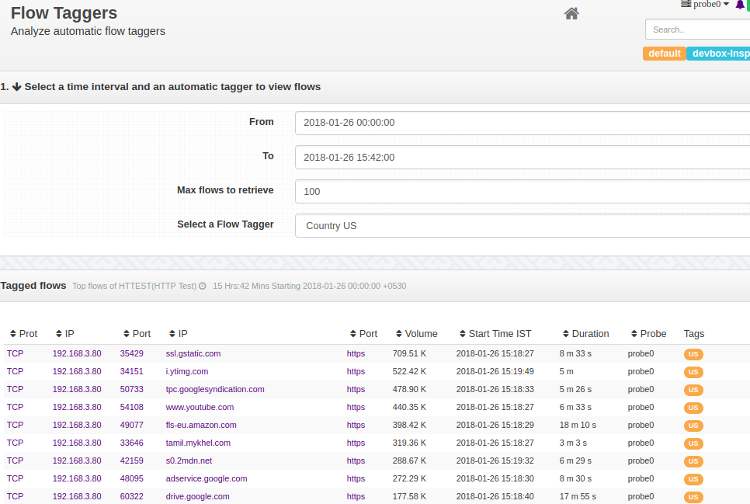This screenshot has width=750, height=504.
Task: Click https port in s0.2mdn.net row
Action: tap(356, 461)
